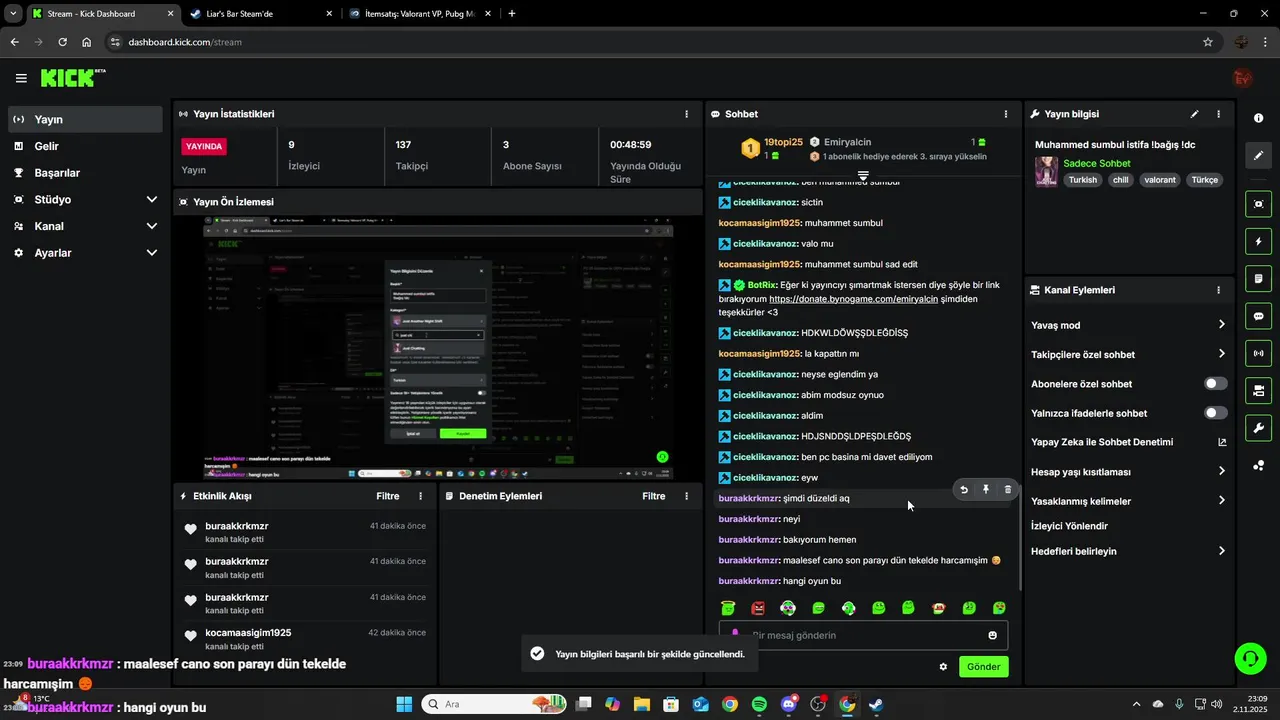Open Kanal Eylemleri three-dot options
The height and width of the screenshot is (720, 1280).
click(x=1218, y=290)
